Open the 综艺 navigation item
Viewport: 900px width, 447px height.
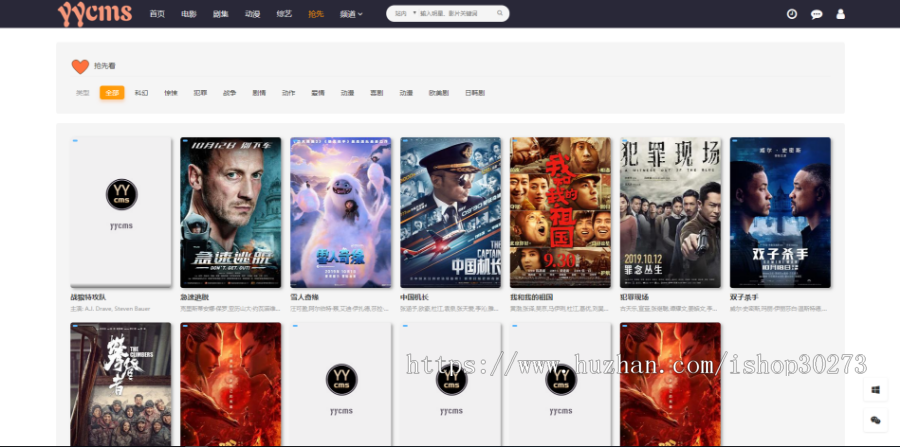click(284, 14)
